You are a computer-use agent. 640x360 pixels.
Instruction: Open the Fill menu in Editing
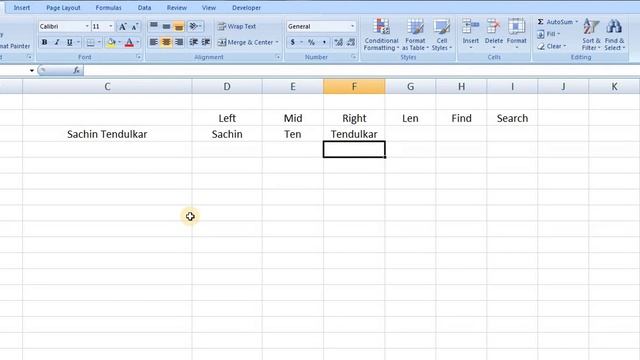pyautogui.click(x=549, y=34)
